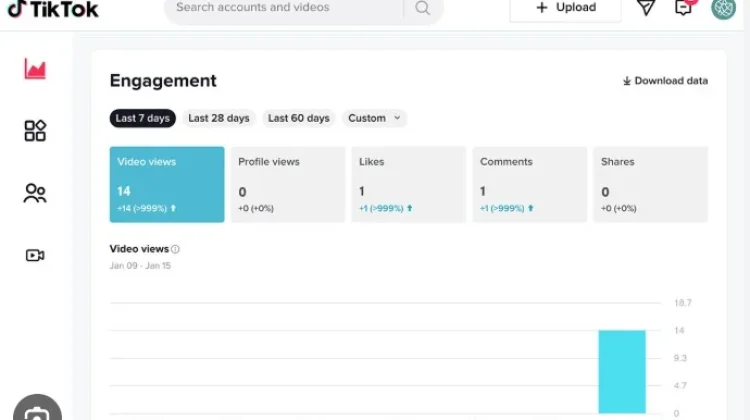Select Last 28 days range
Image resolution: width=750 pixels, height=420 pixels.
(219, 118)
